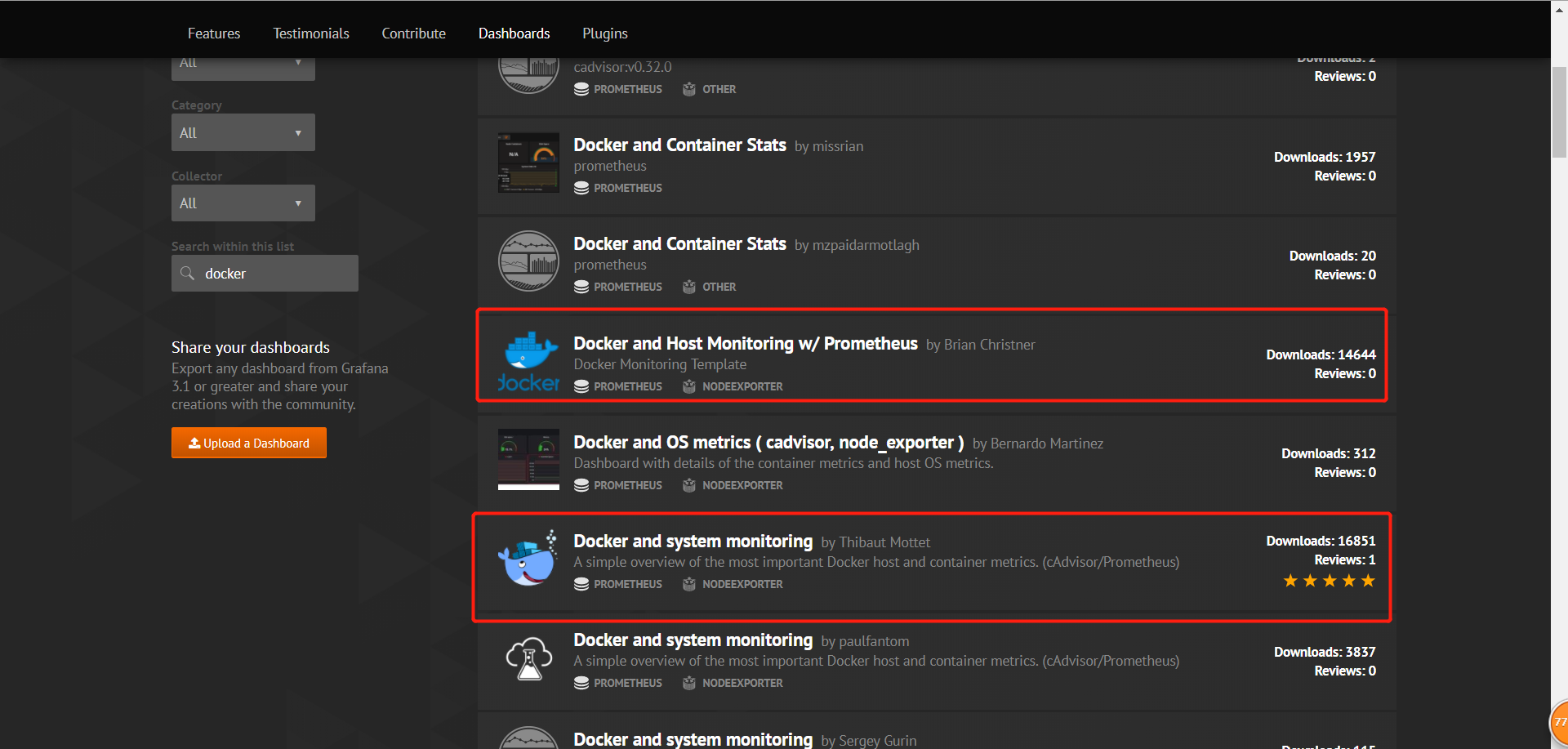Open the Features menu item
Screen dimensions: 1568x749
214,33
